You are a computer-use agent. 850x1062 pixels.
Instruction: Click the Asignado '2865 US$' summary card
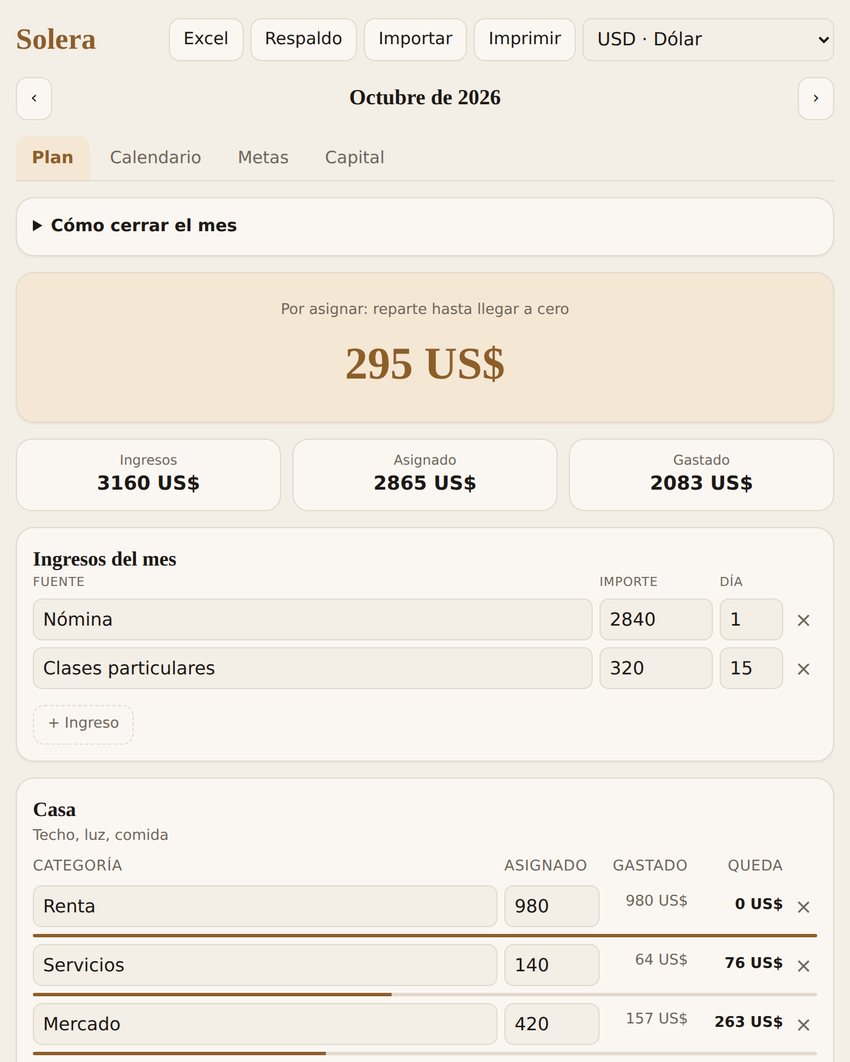click(x=425, y=475)
